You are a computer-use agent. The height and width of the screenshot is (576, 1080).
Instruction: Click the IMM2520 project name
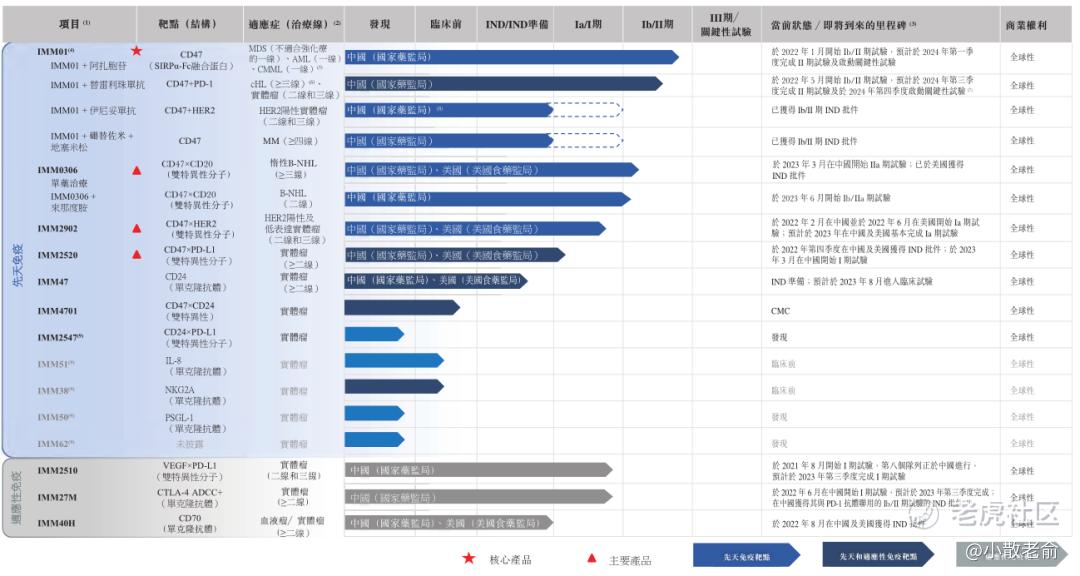click(57, 255)
